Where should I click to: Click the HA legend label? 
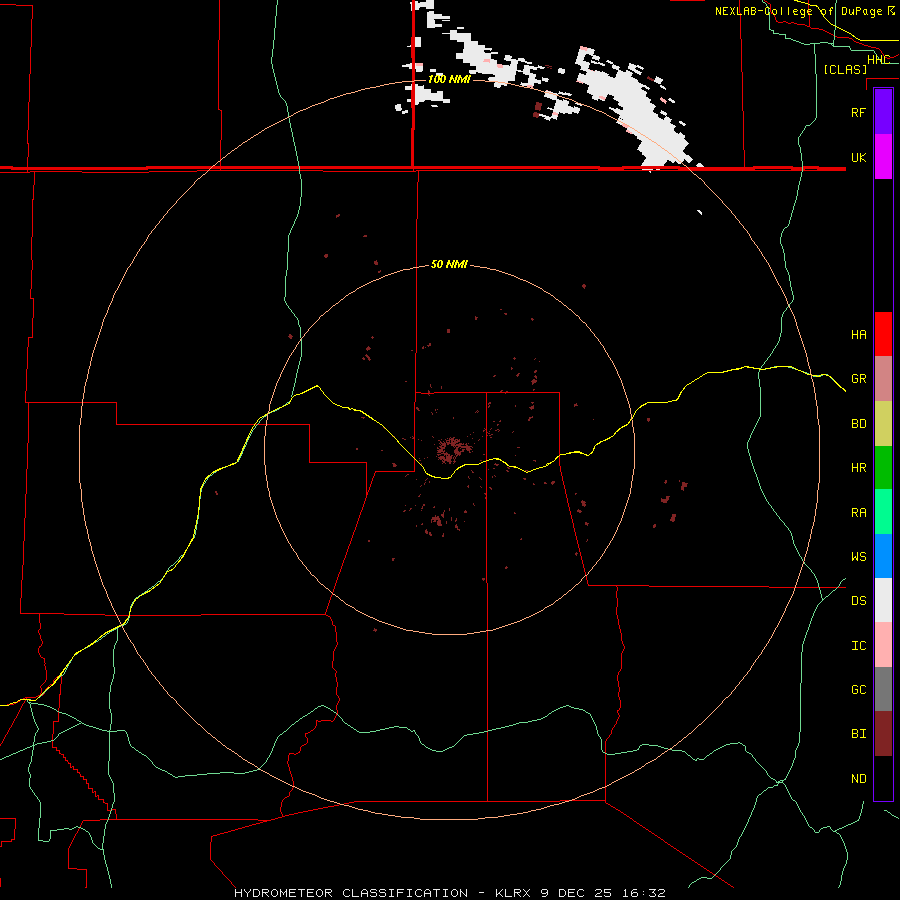[859, 334]
